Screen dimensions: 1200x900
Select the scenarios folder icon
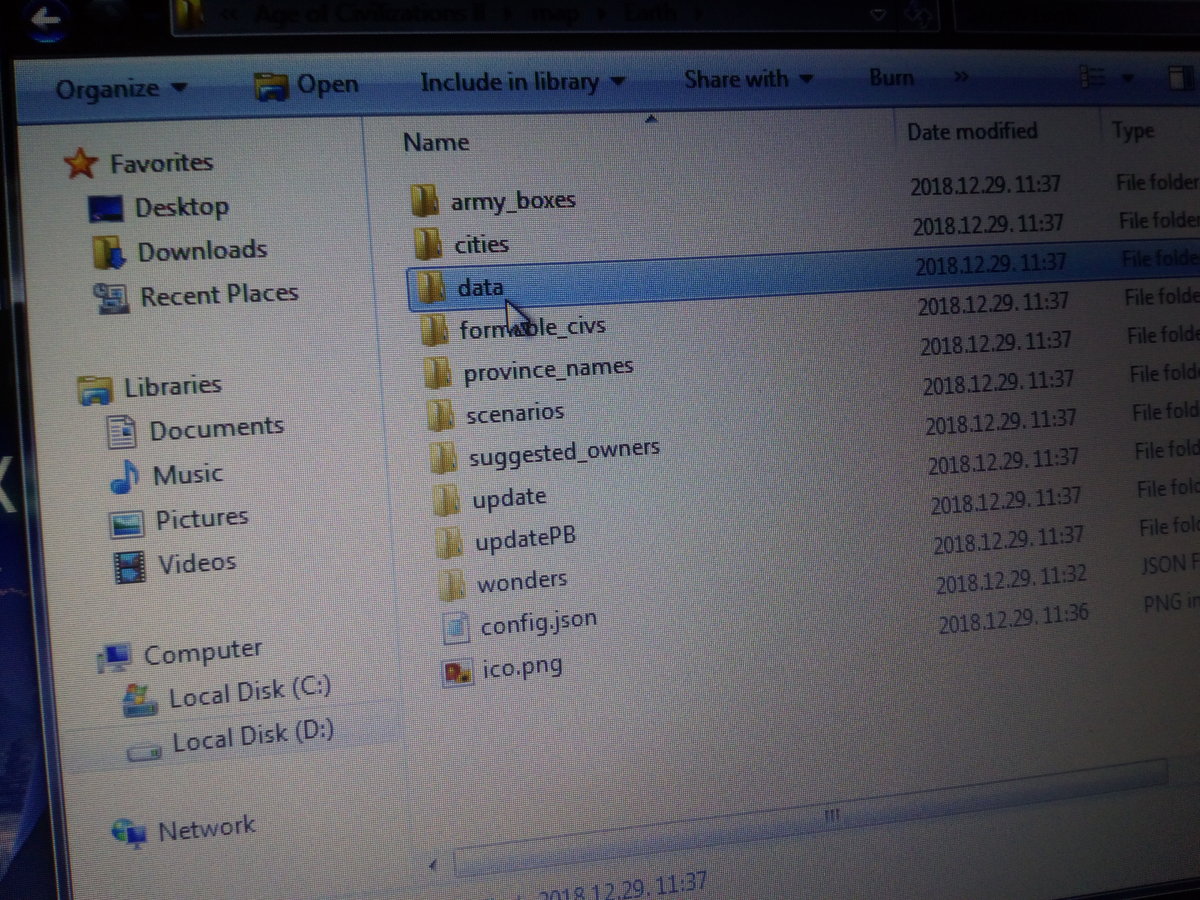tap(441, 413)
